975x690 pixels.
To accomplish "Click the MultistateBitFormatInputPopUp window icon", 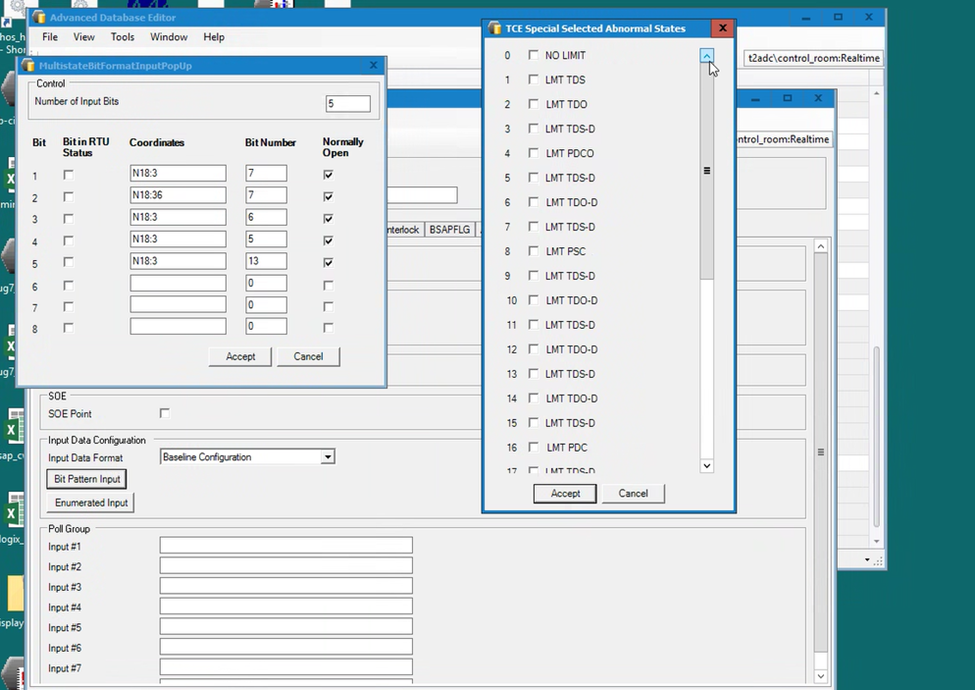I will point(28,65).
